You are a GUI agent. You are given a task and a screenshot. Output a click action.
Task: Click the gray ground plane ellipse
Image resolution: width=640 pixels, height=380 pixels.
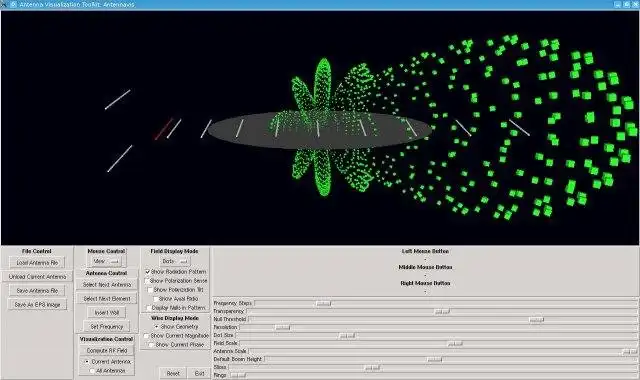point(320,131)
